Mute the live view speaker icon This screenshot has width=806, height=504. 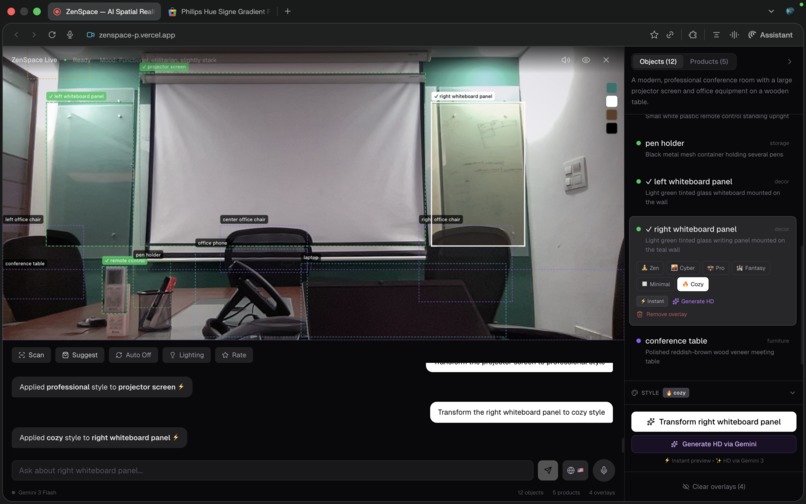point(565,60)
